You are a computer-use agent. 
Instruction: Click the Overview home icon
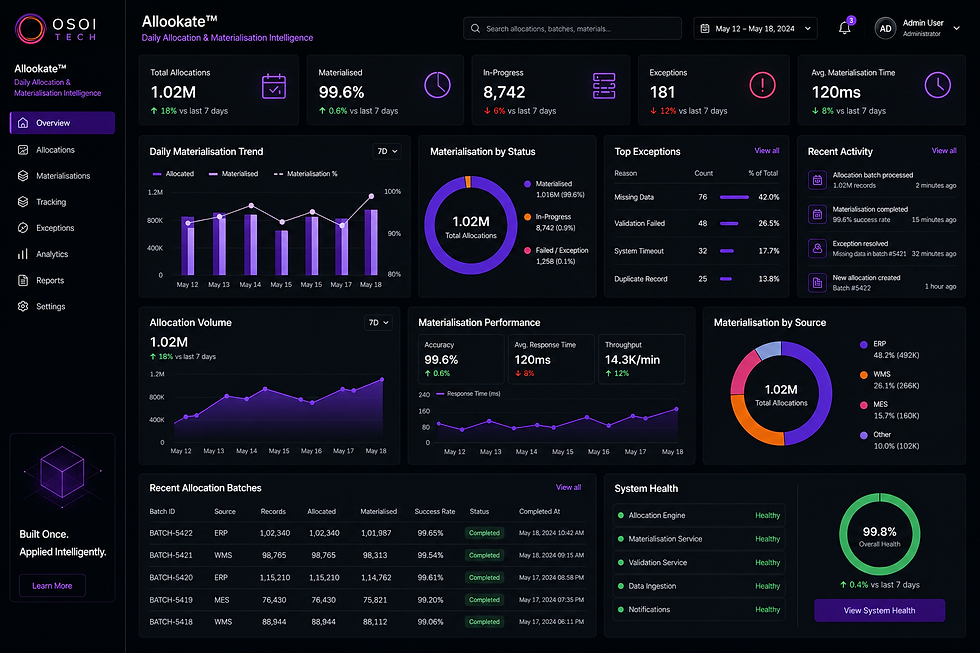pos(23,123)
